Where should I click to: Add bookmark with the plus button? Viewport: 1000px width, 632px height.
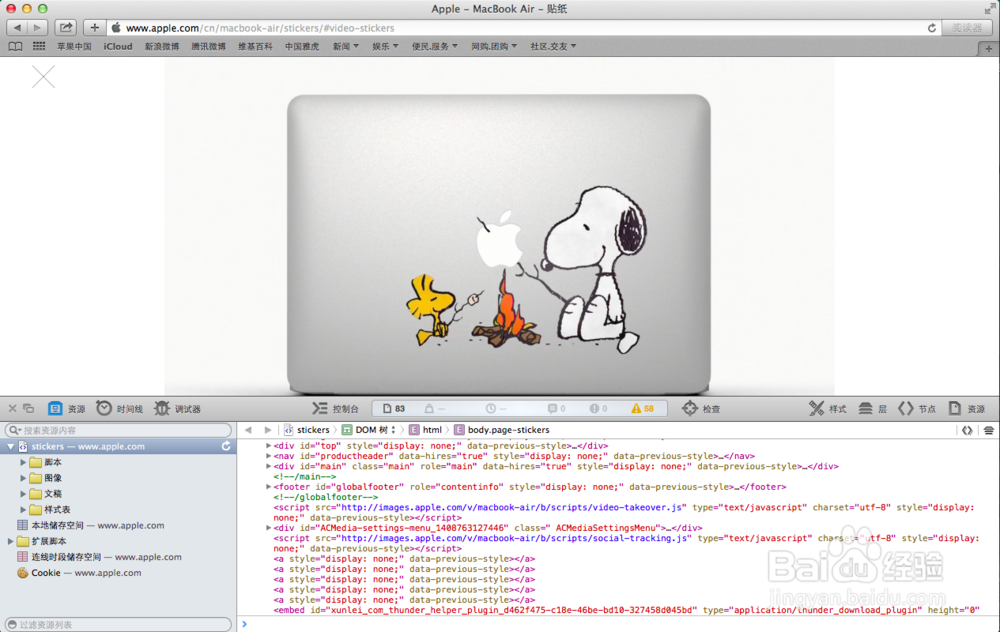coord(94,27)
